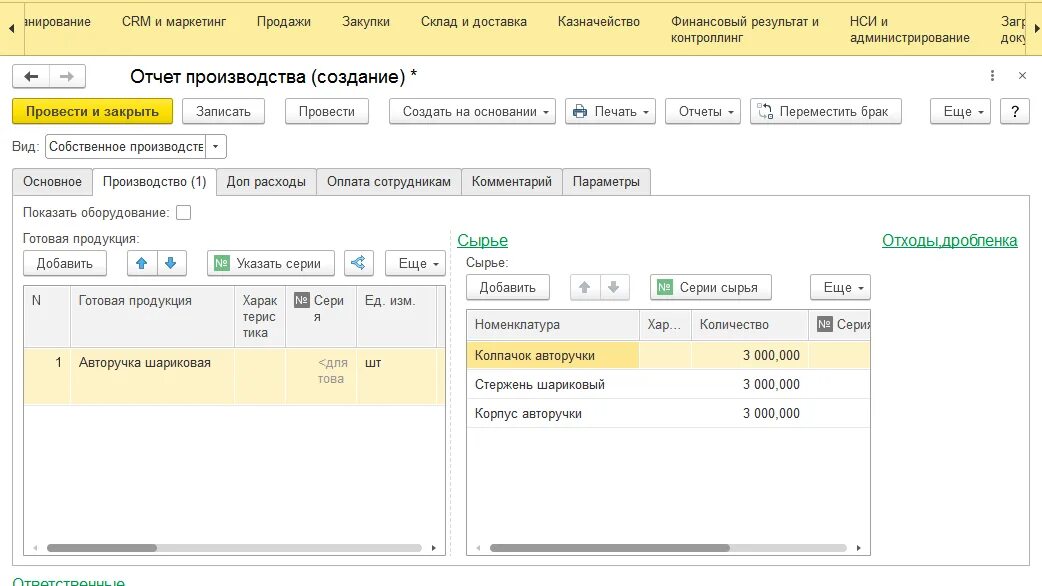The height and width of the screenshot is (586, 1042).
Task: Open top toolbar Еще menu
Action: pyautogui.click(x=960, y=112)
